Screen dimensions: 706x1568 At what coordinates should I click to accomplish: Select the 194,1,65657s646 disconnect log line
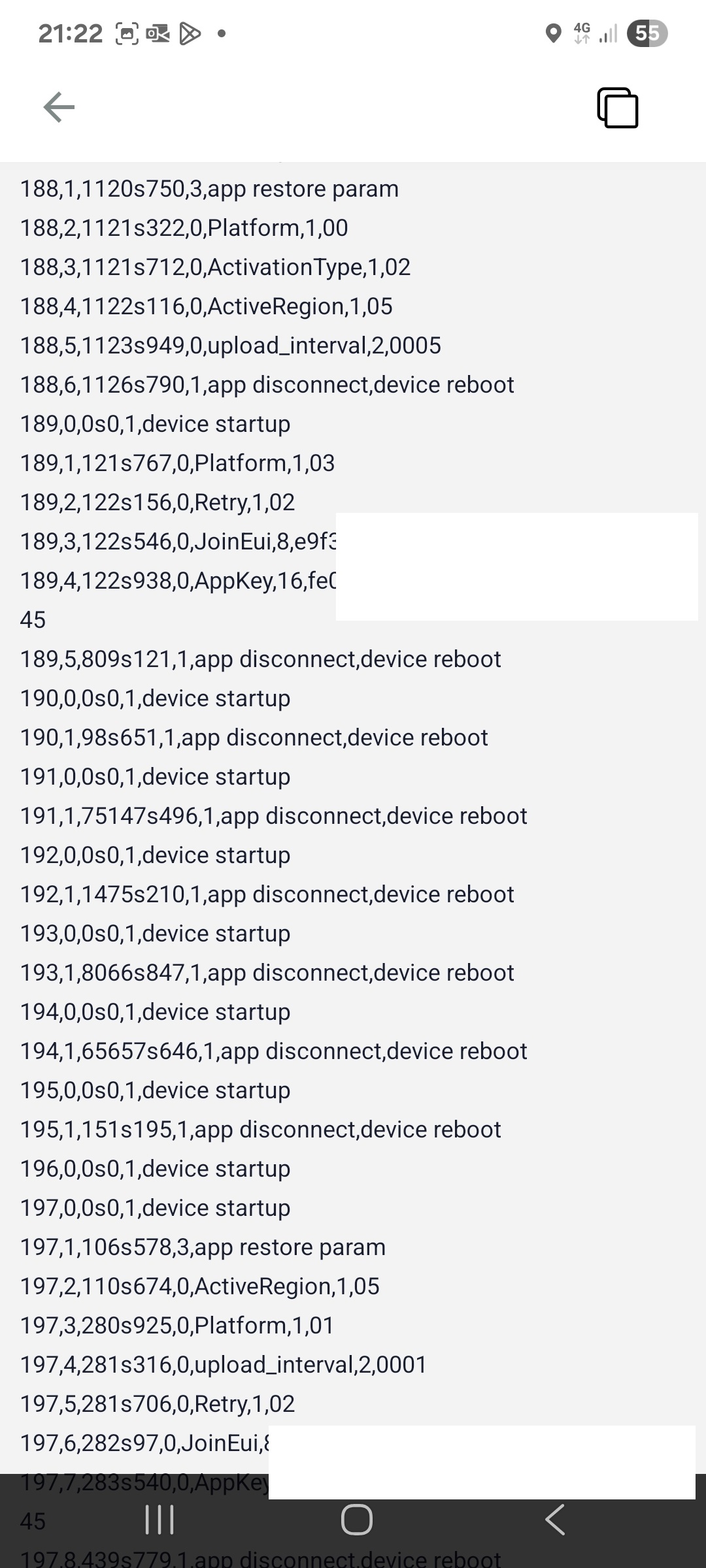(x=273, y=1051)
